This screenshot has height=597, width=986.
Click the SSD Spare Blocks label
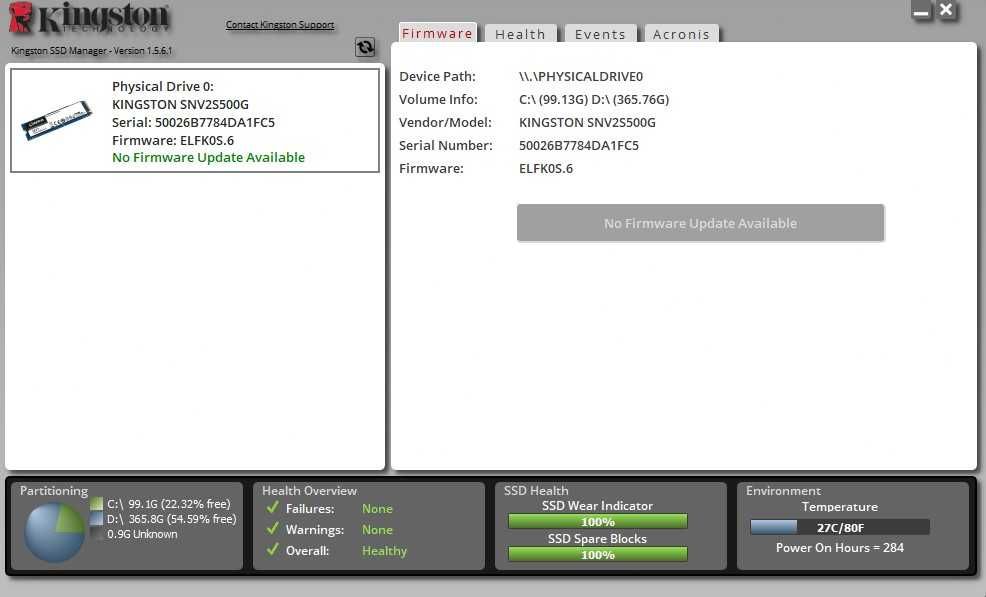pos(597,538)
